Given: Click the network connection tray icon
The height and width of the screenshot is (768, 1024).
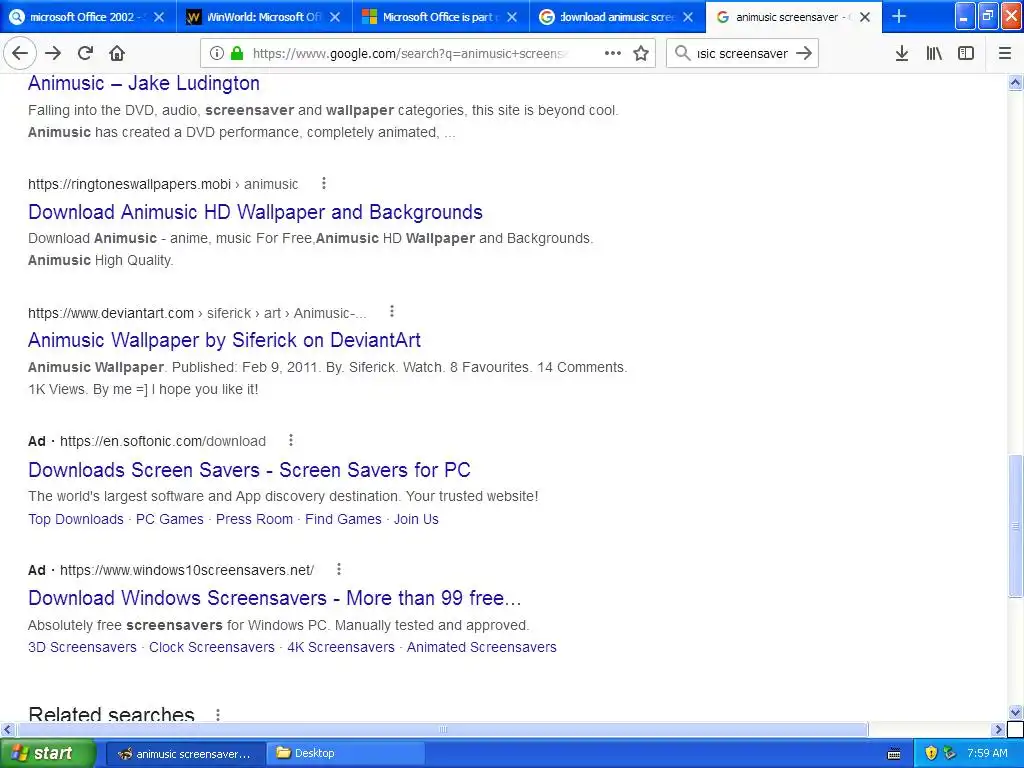Looking at the screenshot, I should (949, 753).
